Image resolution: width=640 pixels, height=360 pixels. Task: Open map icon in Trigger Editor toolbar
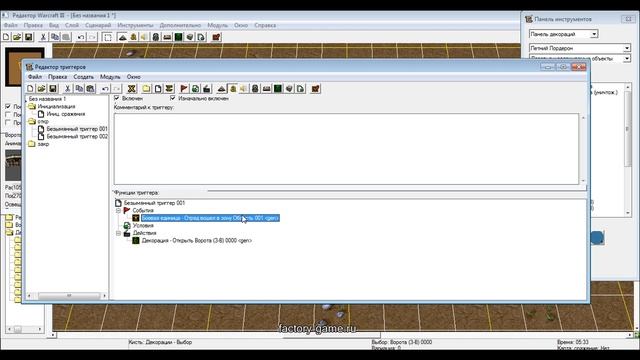pyautogui.click(x=41, y=89)
